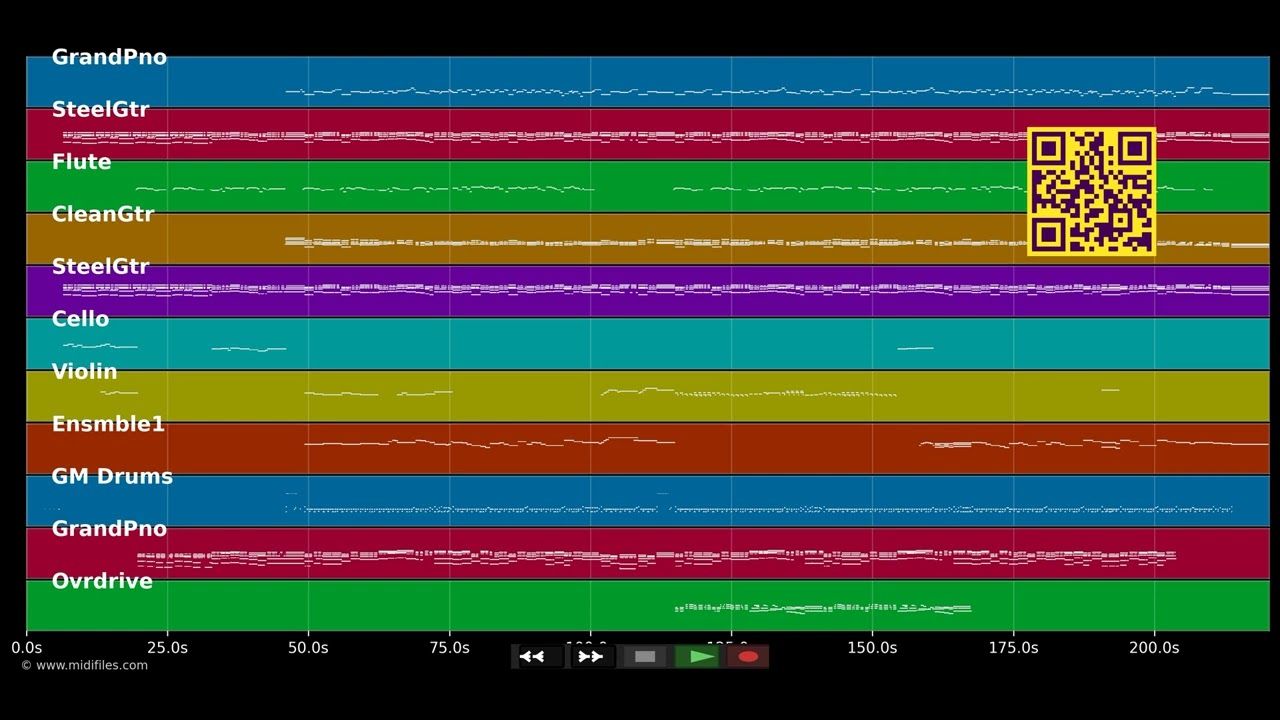Click the 50.0s time axis label
The width and height of the screenshot is (1280, 720).
[308, 648]
